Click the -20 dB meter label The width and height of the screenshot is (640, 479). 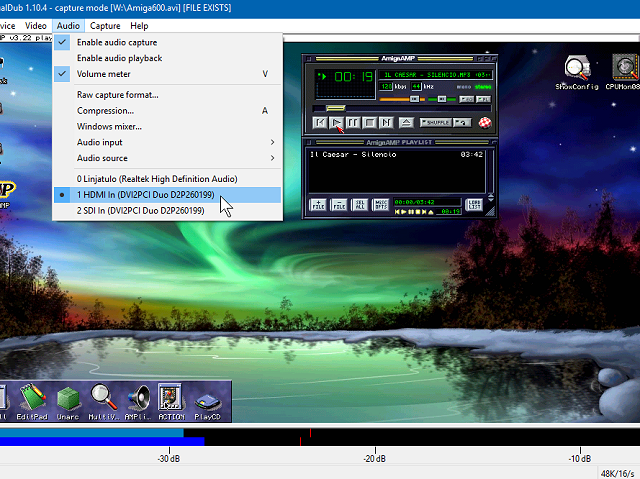point(375,459)
